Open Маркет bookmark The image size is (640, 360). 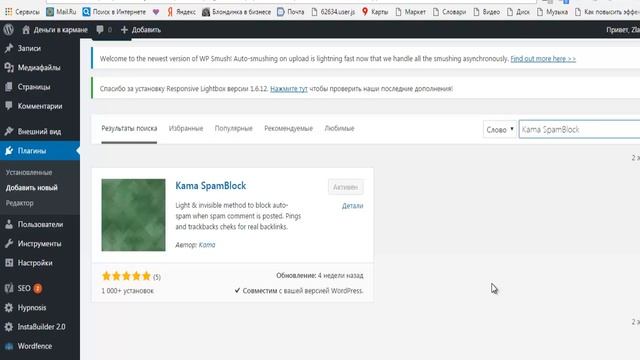(410, 12)
